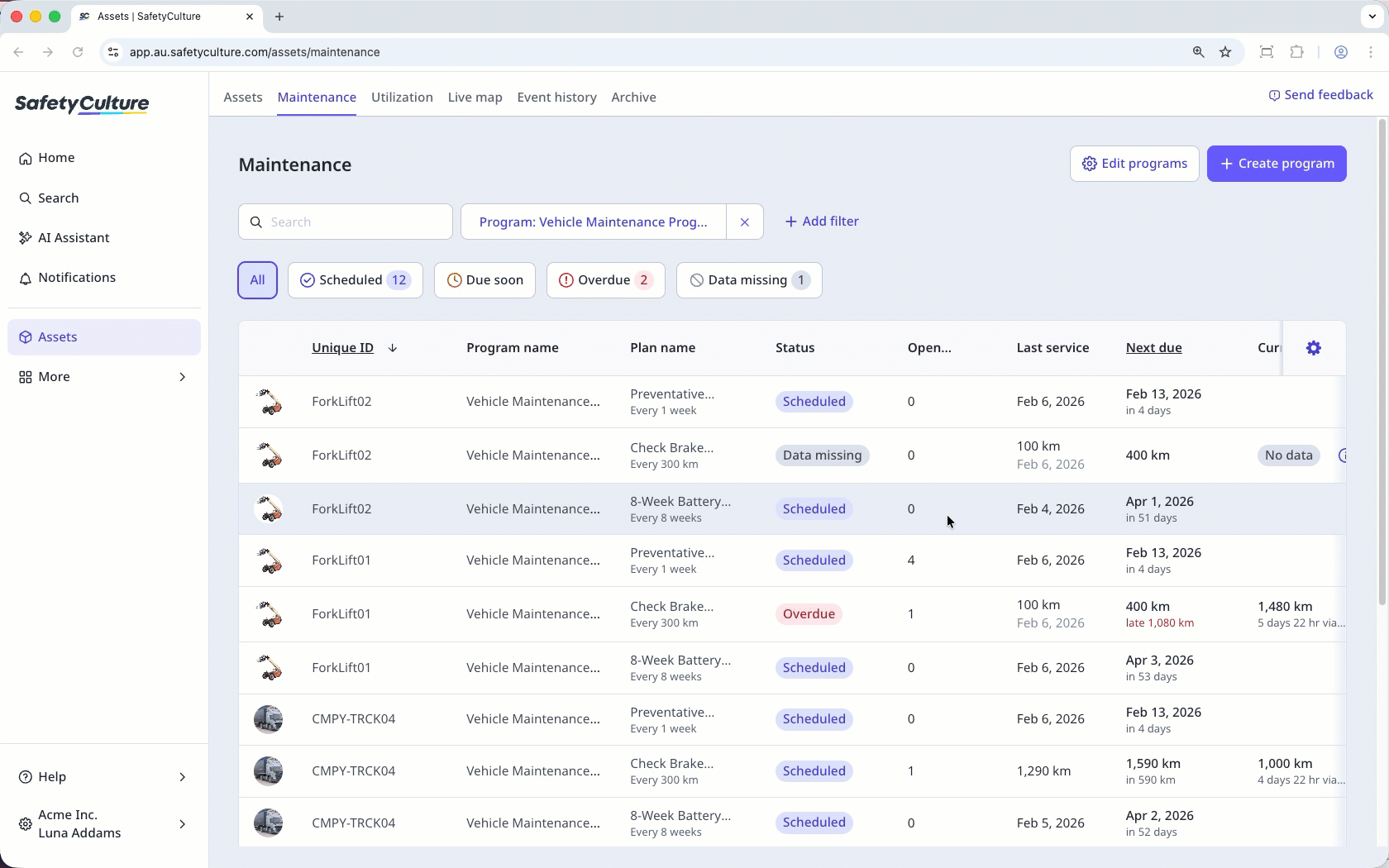
Task: Open browser extensions puzzle icon
Action: pos(1296,52)
